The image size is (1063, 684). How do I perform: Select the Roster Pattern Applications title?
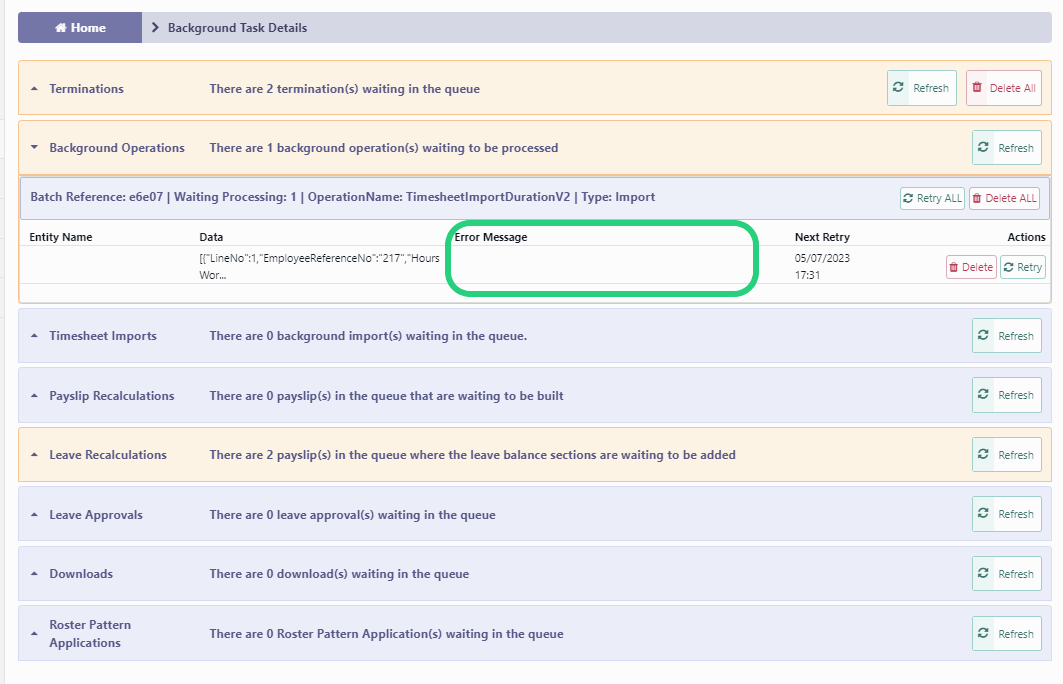(x=90, y=634)
